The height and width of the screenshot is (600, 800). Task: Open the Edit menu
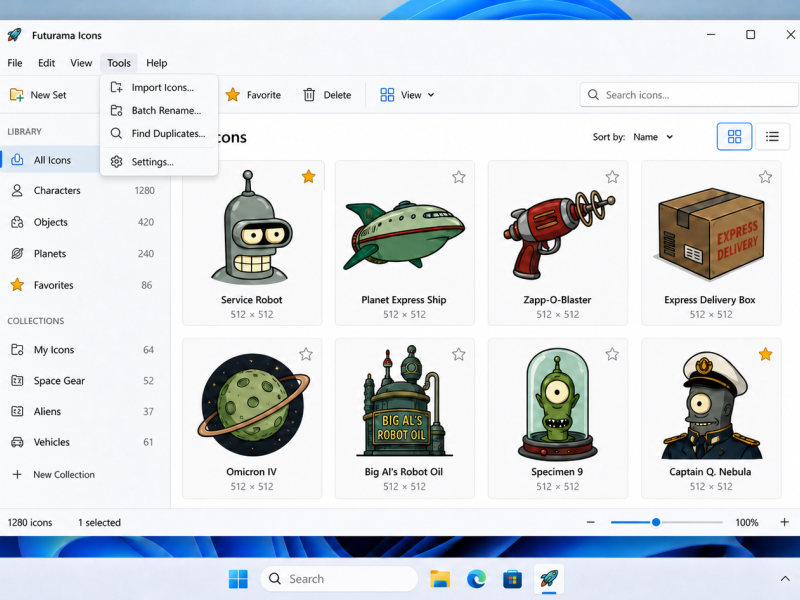coord(46,63)
